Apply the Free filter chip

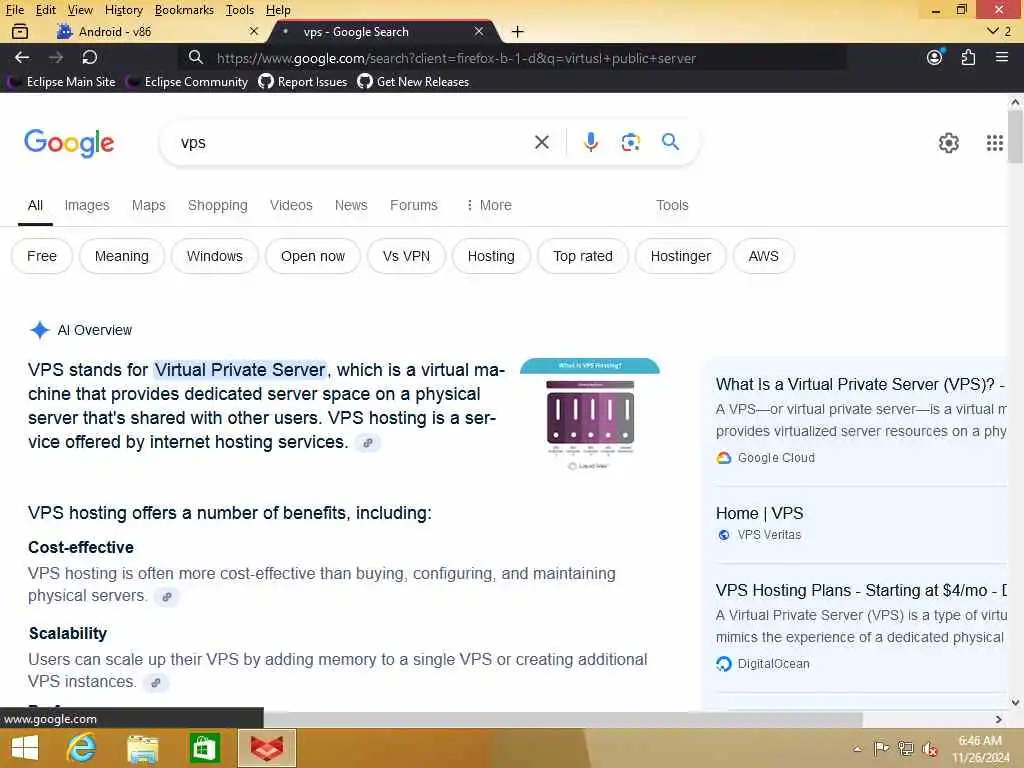[x=42, y=256]
